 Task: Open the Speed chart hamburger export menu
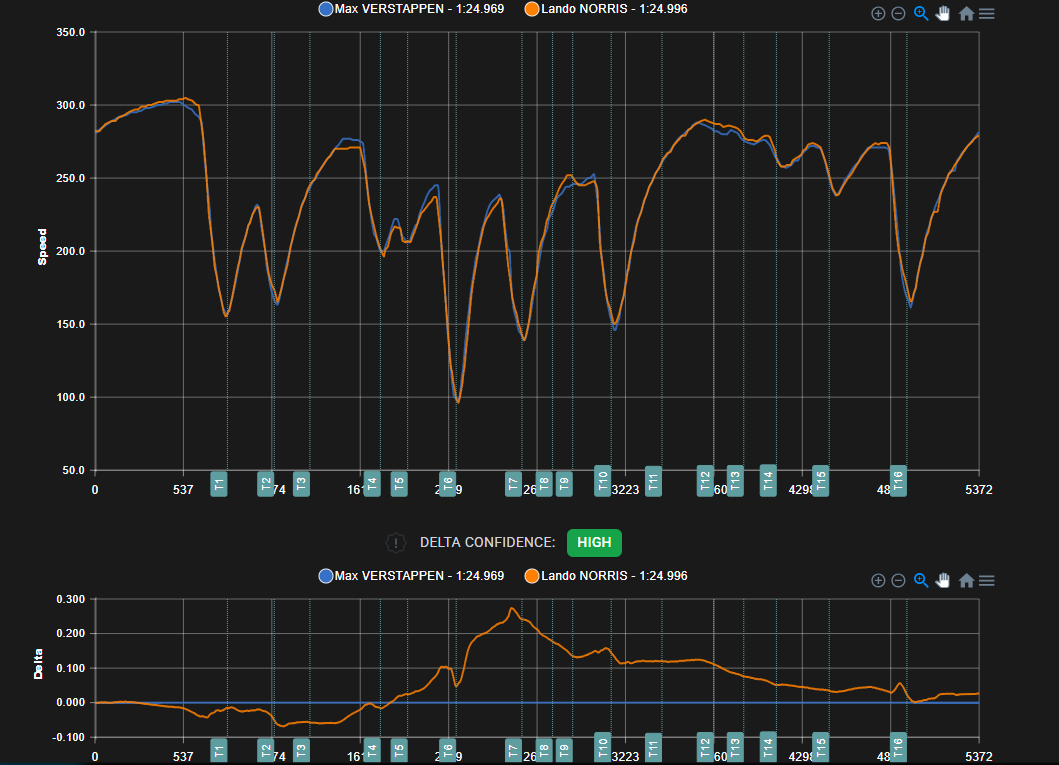pos(987,14)
